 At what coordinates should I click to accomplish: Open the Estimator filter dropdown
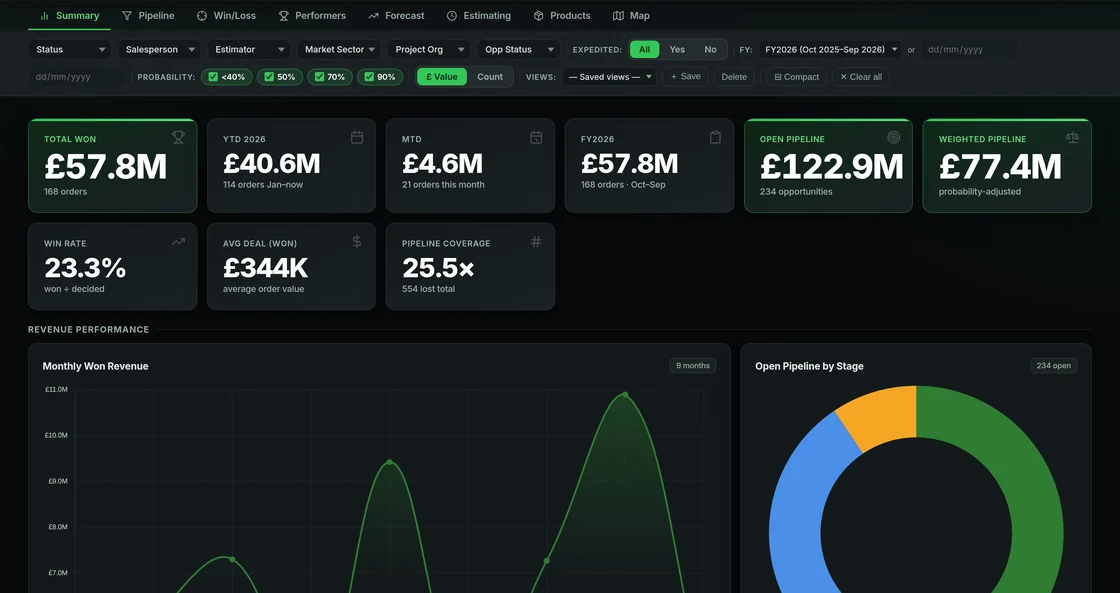click(249, 49)
